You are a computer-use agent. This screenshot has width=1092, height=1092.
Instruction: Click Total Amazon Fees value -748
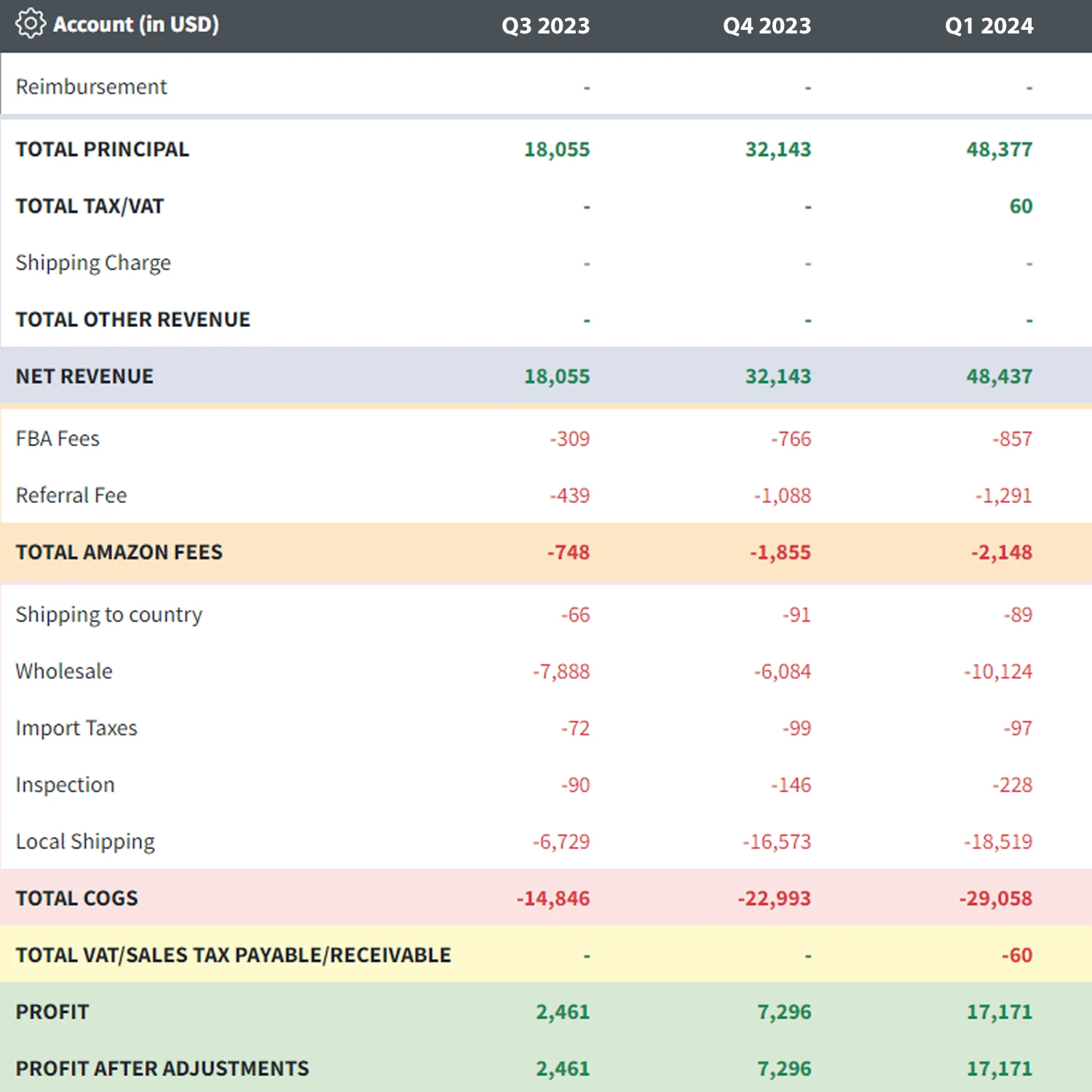pyautogui.click(x=569, y=552)
